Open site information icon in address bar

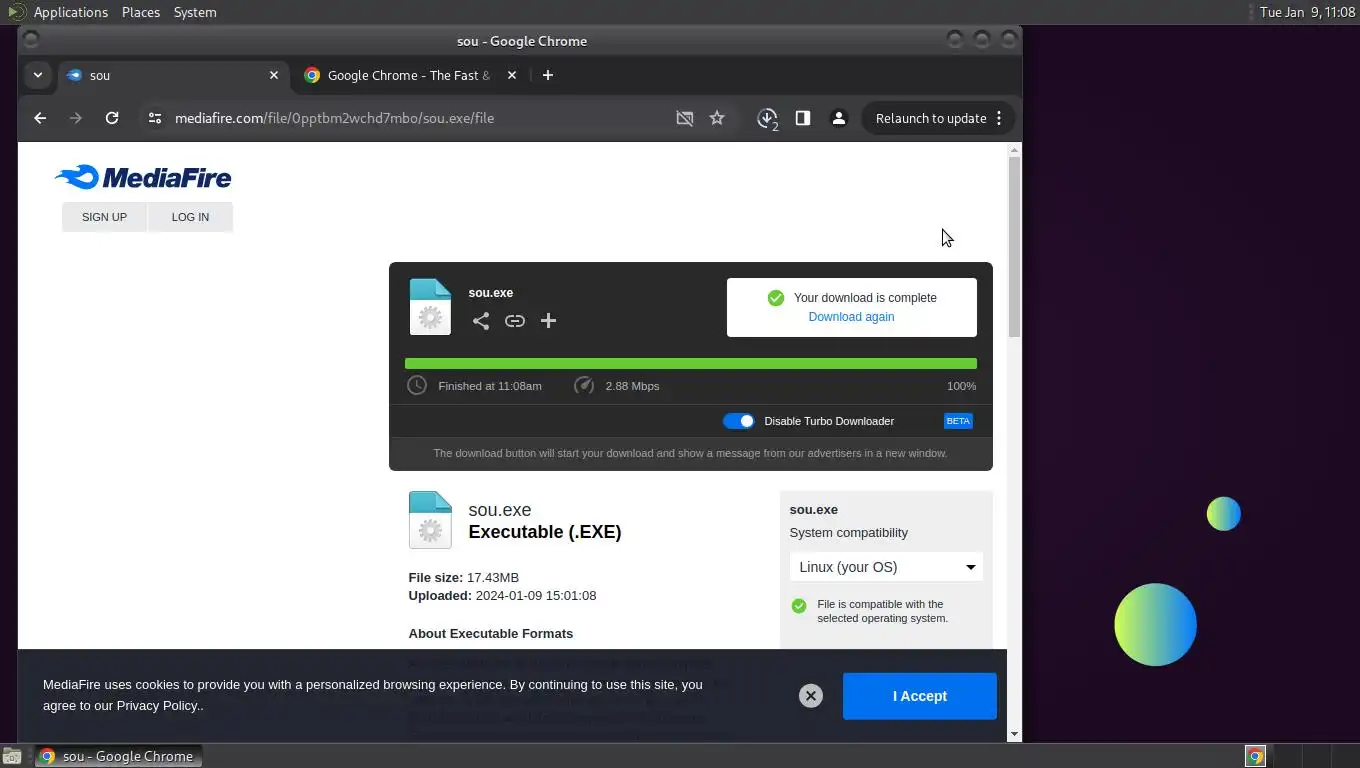154,118
